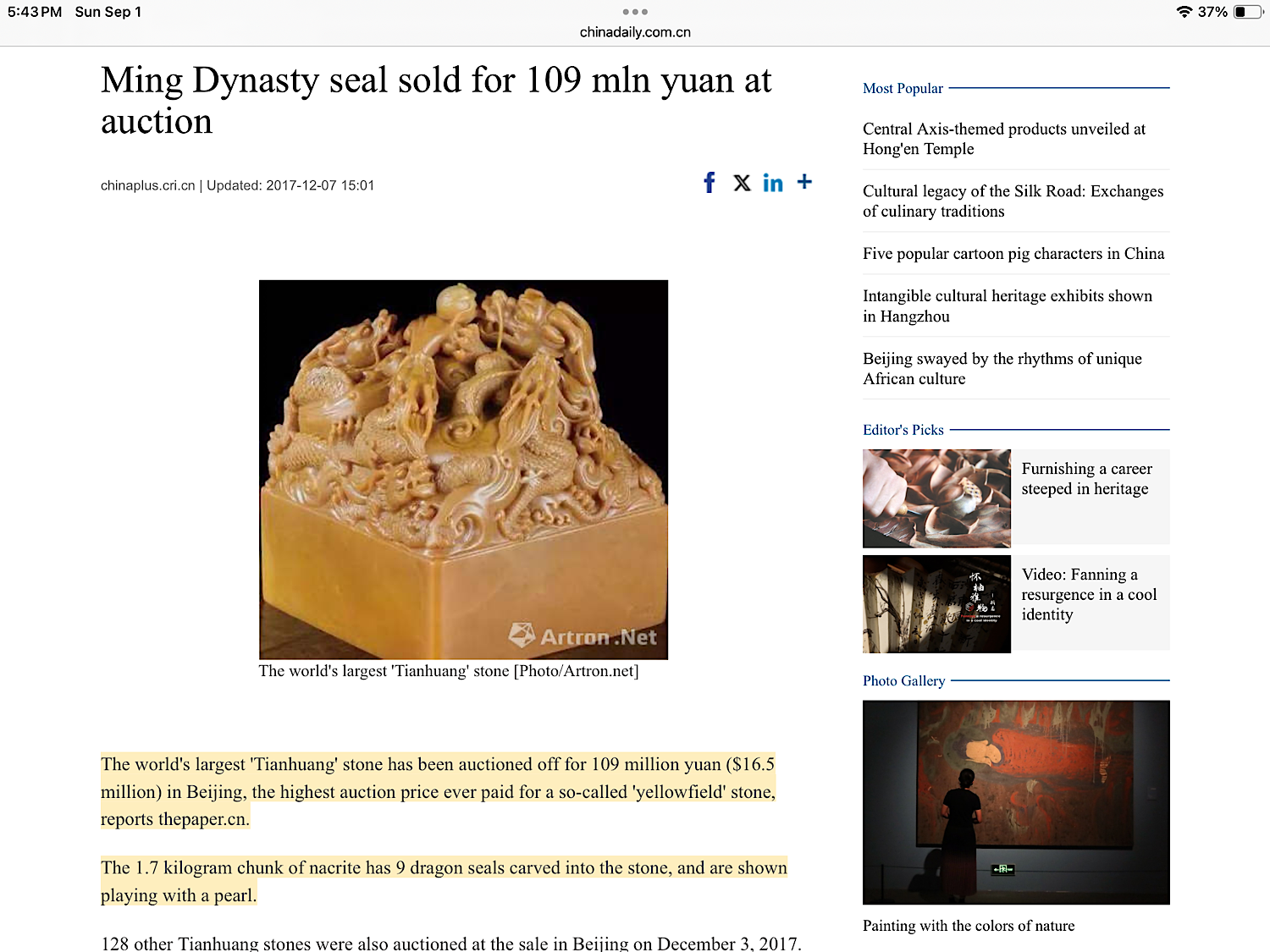Click the Tianhuang stone seal photo
This screenshot has height=952, width=1270.
tap(463, 470)
